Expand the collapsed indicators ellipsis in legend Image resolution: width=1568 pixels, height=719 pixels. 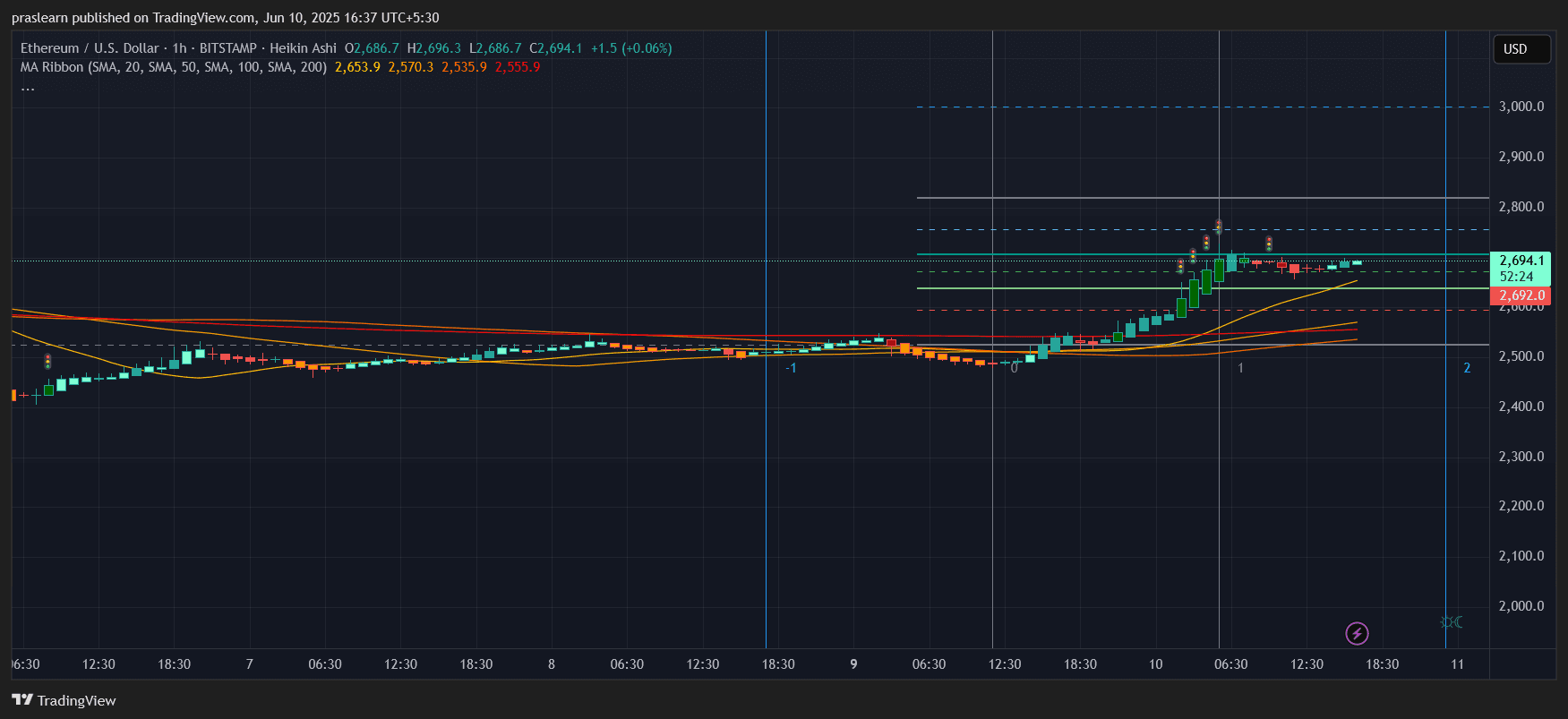coord(28,88)
